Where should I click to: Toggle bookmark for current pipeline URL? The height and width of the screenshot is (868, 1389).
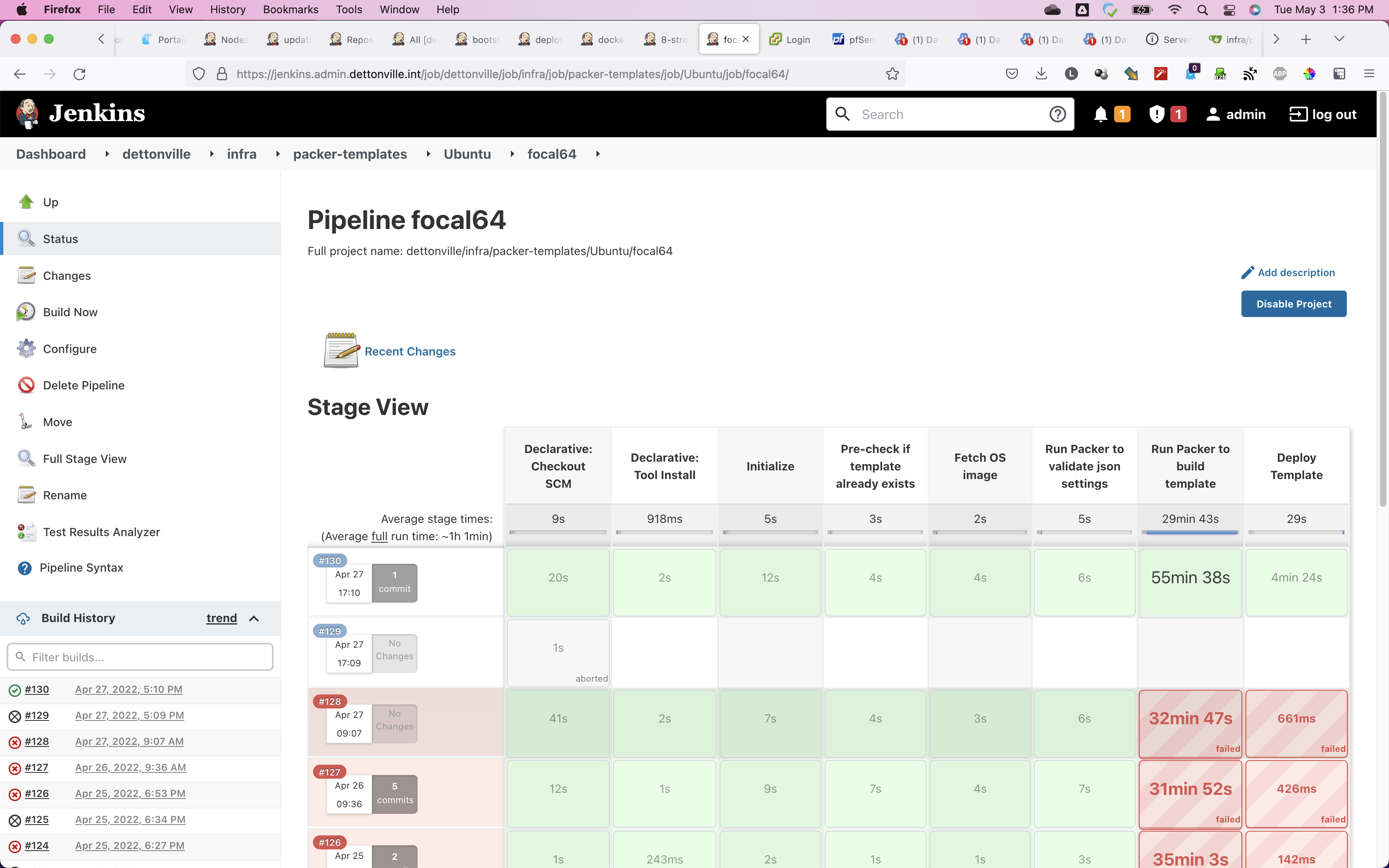point(892,73)
